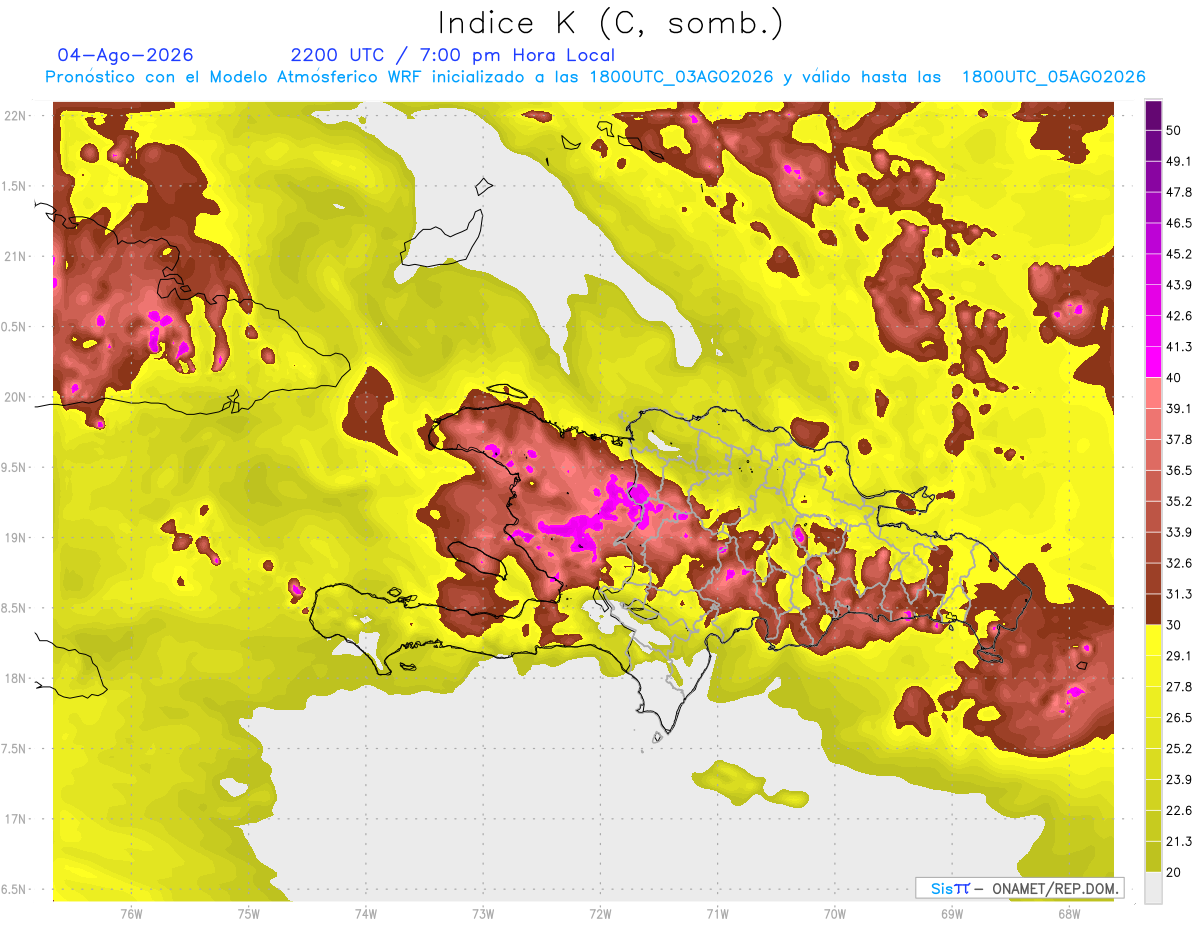Click the color bar value "40"
This screenshot has width=1200, height=927.
tap(1174, 378)
